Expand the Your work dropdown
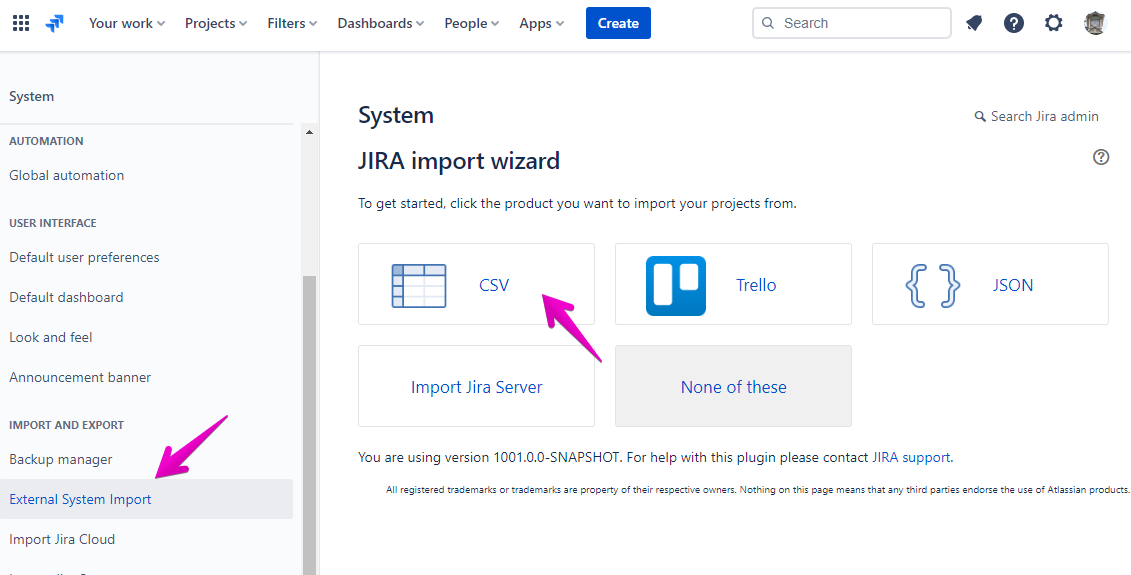This screenshot has width=1131, height=575. point(127,23)
